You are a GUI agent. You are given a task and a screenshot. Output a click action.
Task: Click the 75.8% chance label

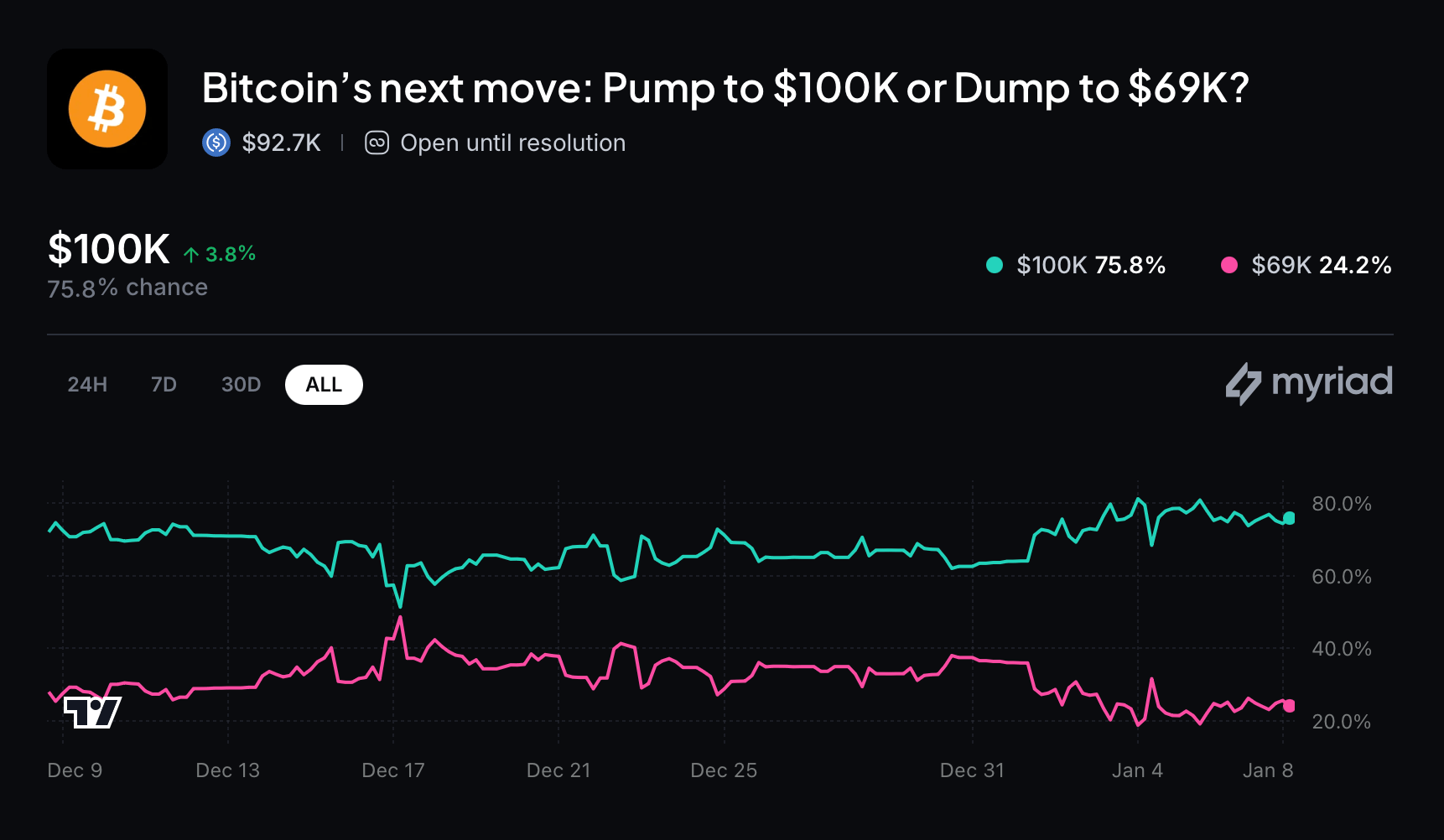pos(127,287)
